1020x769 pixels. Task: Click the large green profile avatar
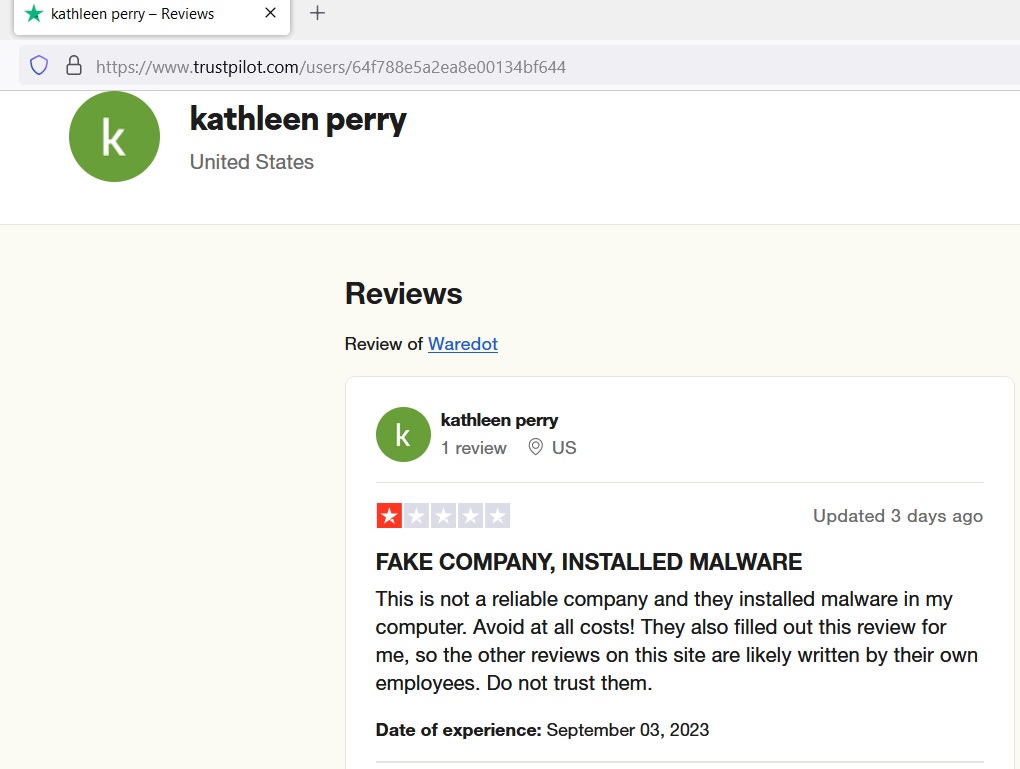(114, 137)
